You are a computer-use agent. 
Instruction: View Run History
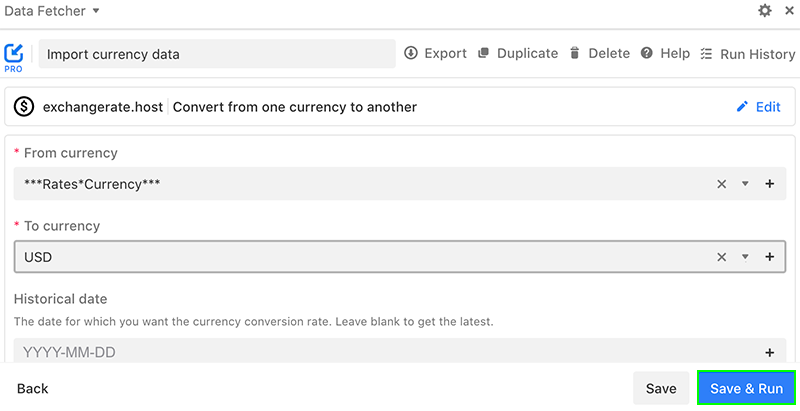[x=747, y=54]
